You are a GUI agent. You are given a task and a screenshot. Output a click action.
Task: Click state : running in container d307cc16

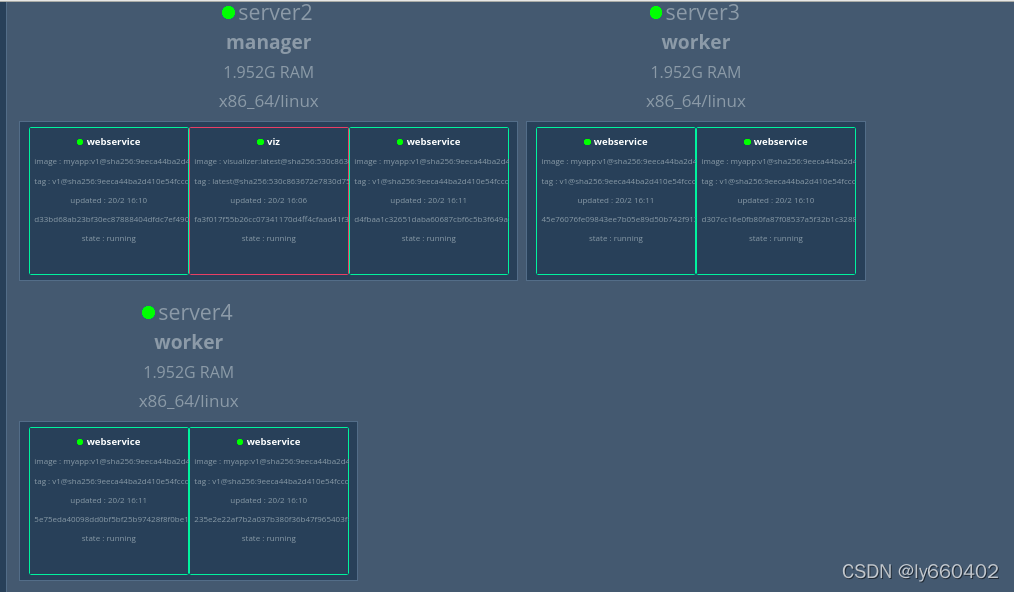[x=775, y=239]
